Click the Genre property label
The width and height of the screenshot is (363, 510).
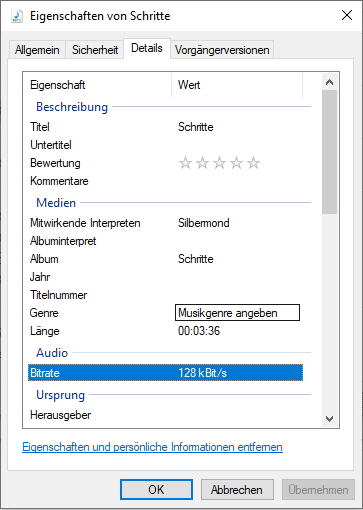[x=44, y=313]
